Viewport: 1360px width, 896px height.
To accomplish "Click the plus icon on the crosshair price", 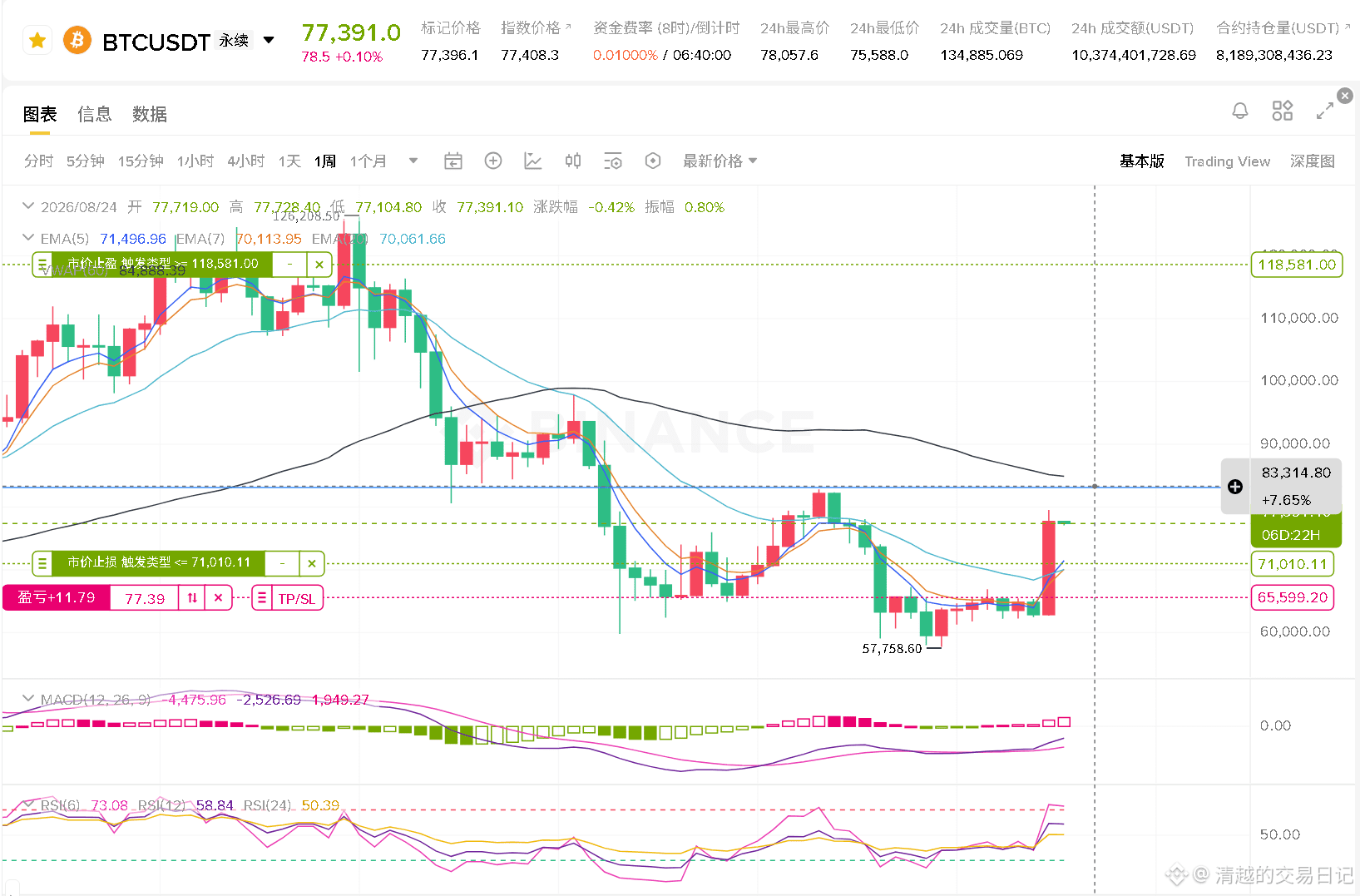I will point(1235,487).
